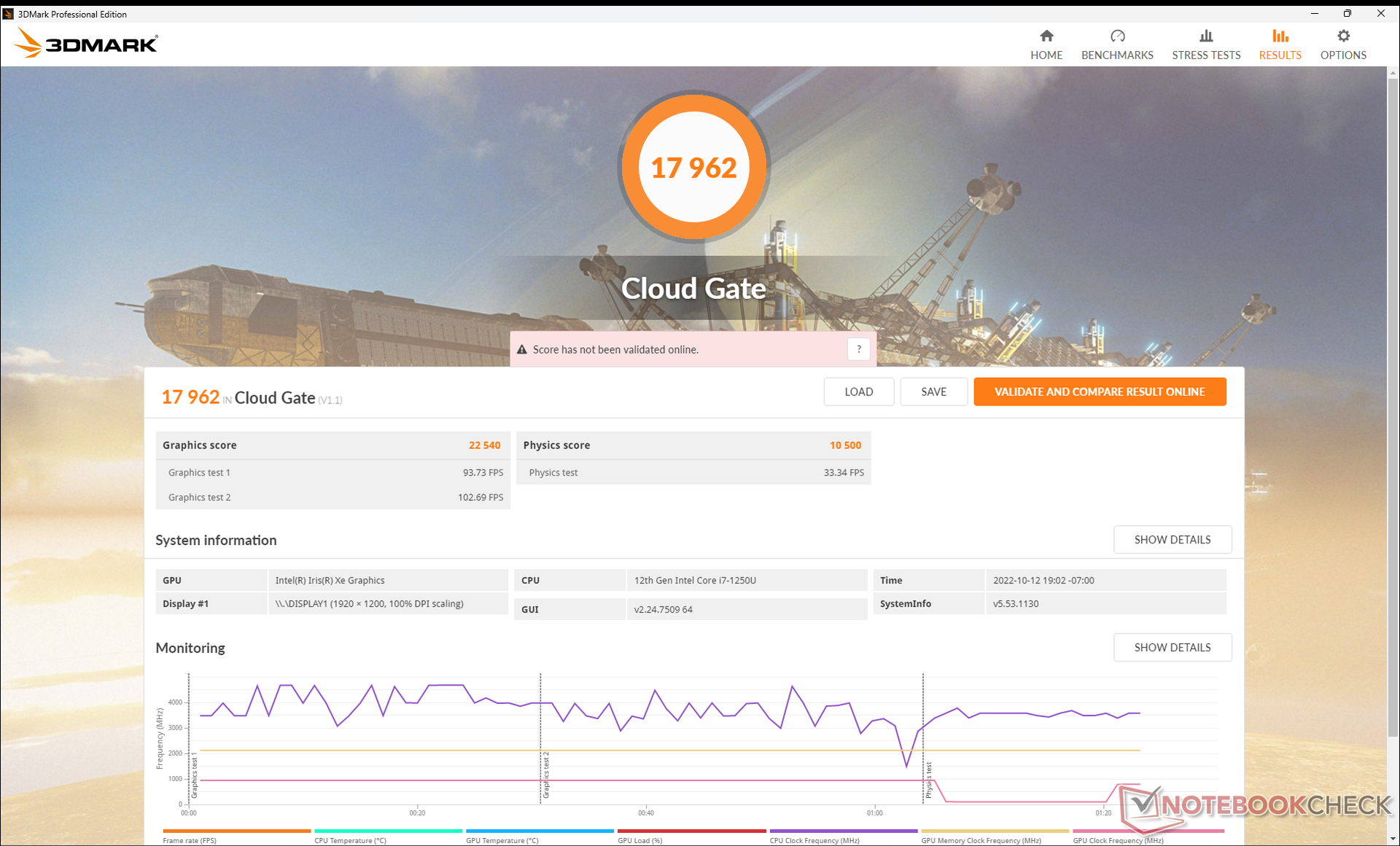Expand System information with Show Details
Image resolution: width=1400 pixels, height=846 pixels.
pos(1172,540)
